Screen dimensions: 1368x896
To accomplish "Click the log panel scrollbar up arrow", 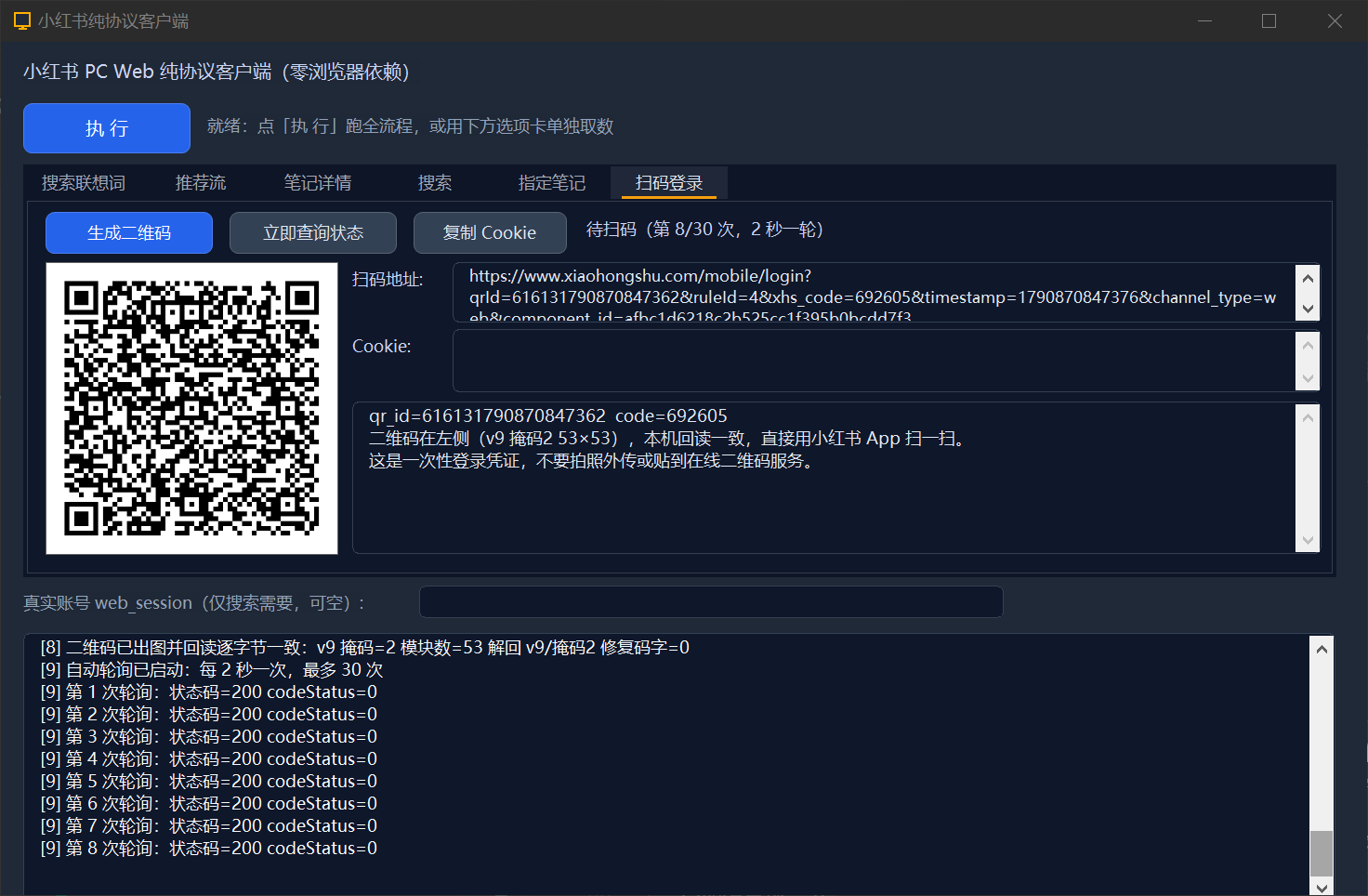I will click(x=1322, y=649).
